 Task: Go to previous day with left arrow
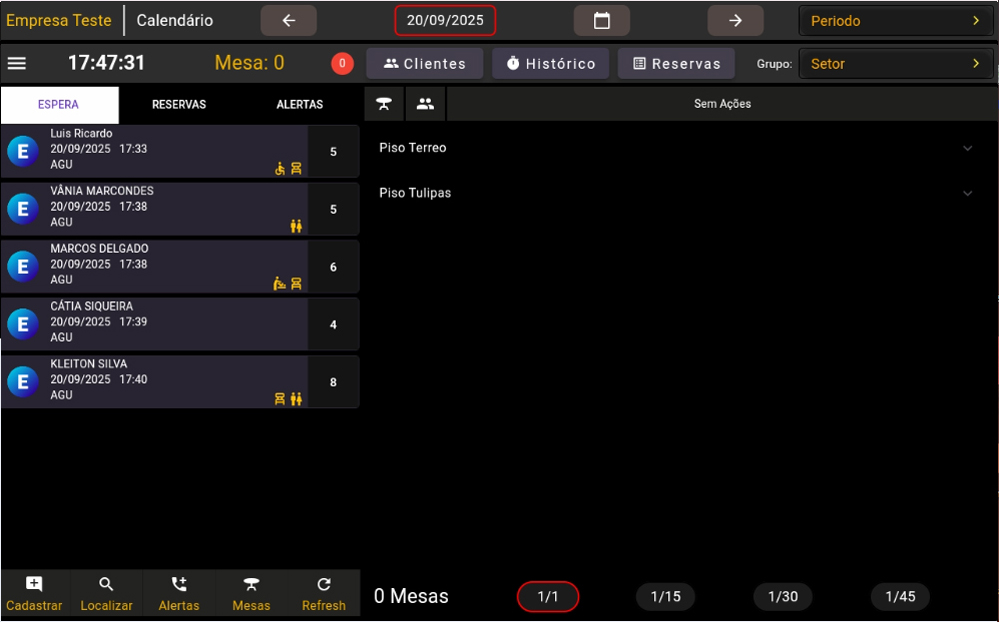[288, 21]
